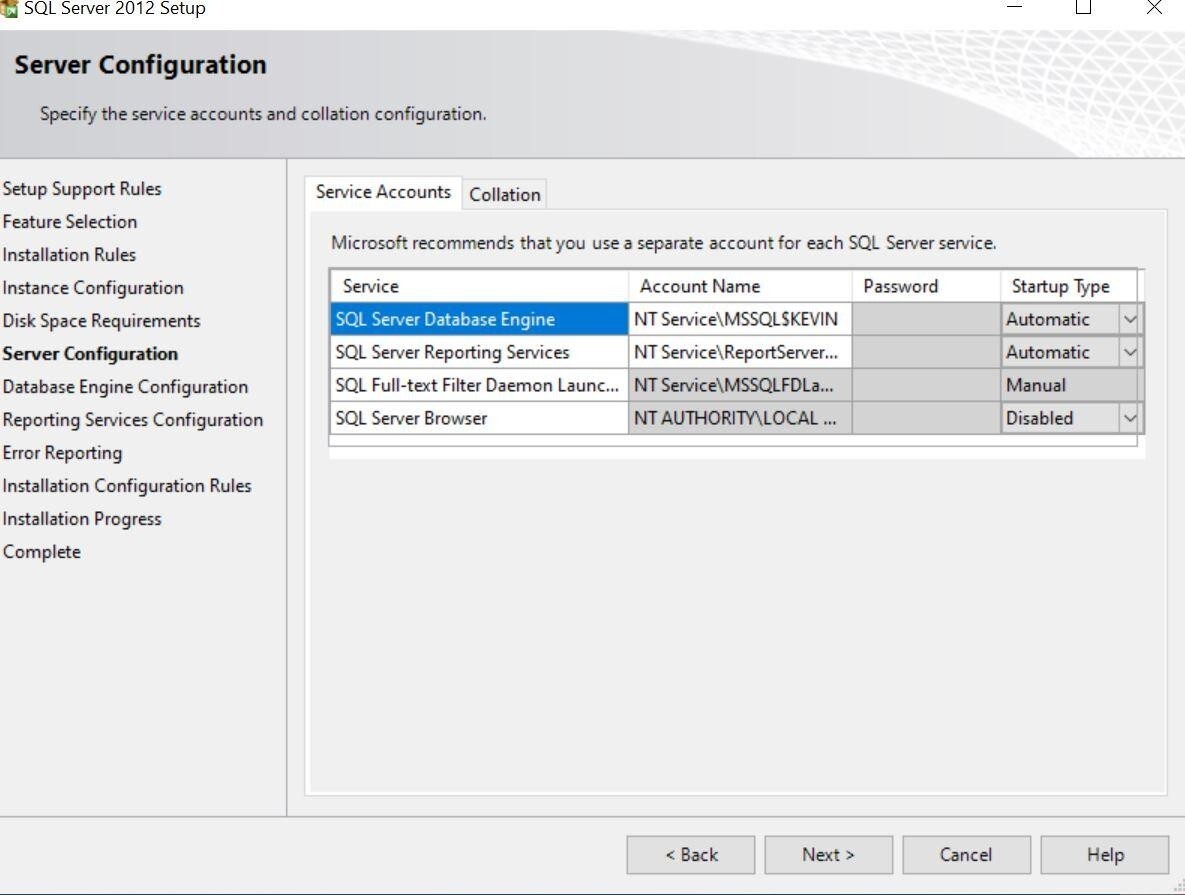This screenshot has height=895, width=1185.
Task: Open the Setup Support Rules step
Action: pyautogui.click(x=82, y=188)
